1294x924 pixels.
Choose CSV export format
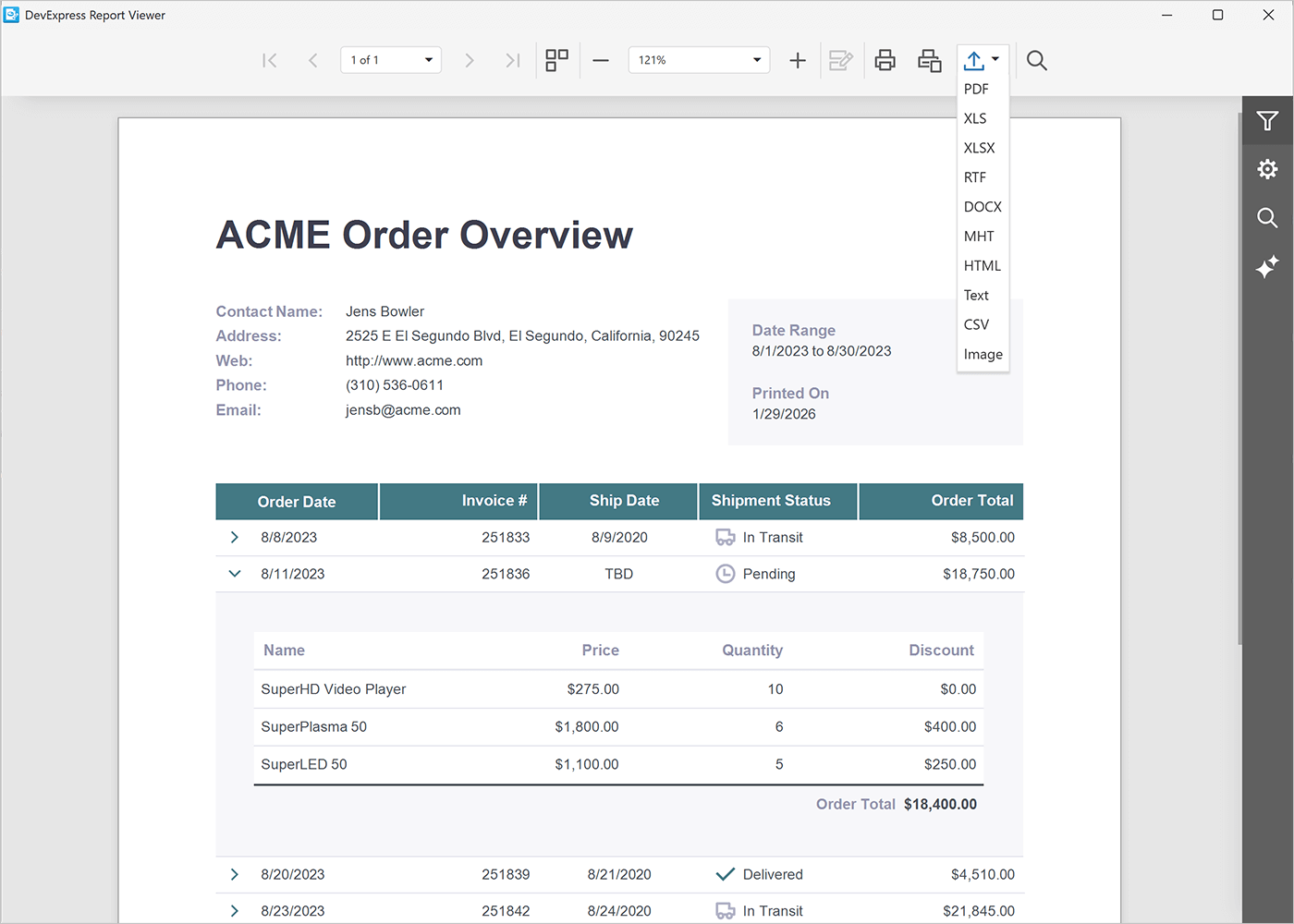(x=976, y=324)
